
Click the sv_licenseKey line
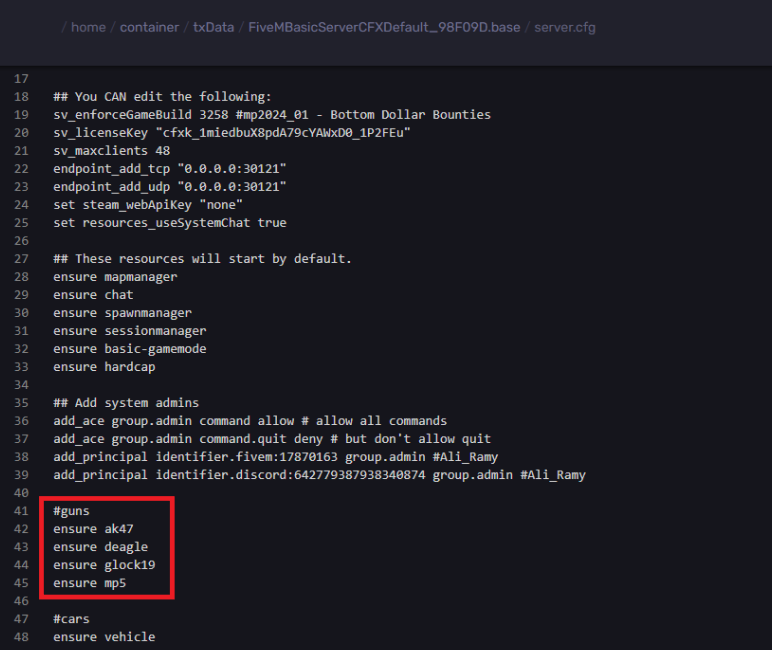tap(231, 132)
